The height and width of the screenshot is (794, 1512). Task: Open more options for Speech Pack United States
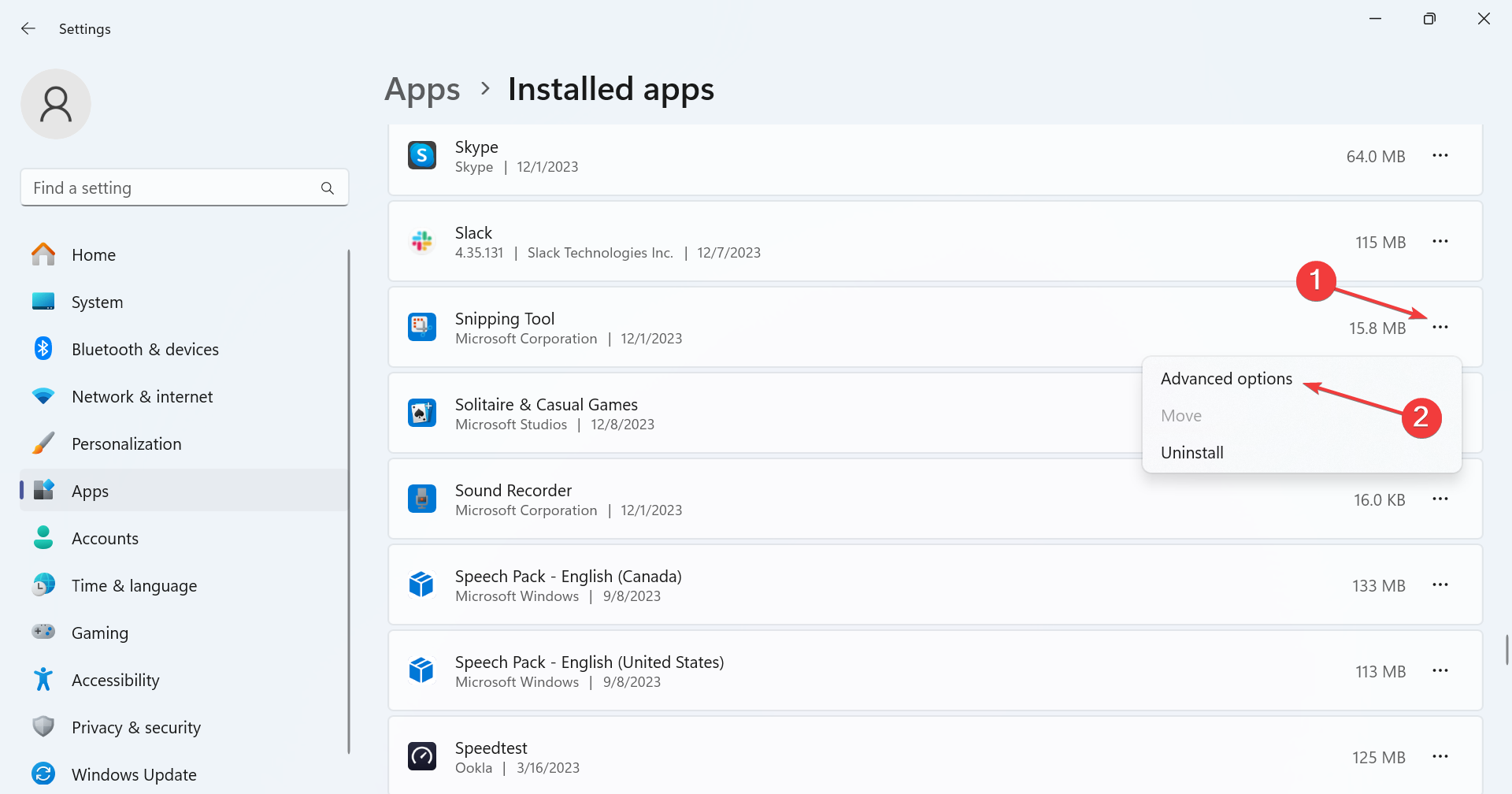pyautogui.click(x=1440, y=671)
